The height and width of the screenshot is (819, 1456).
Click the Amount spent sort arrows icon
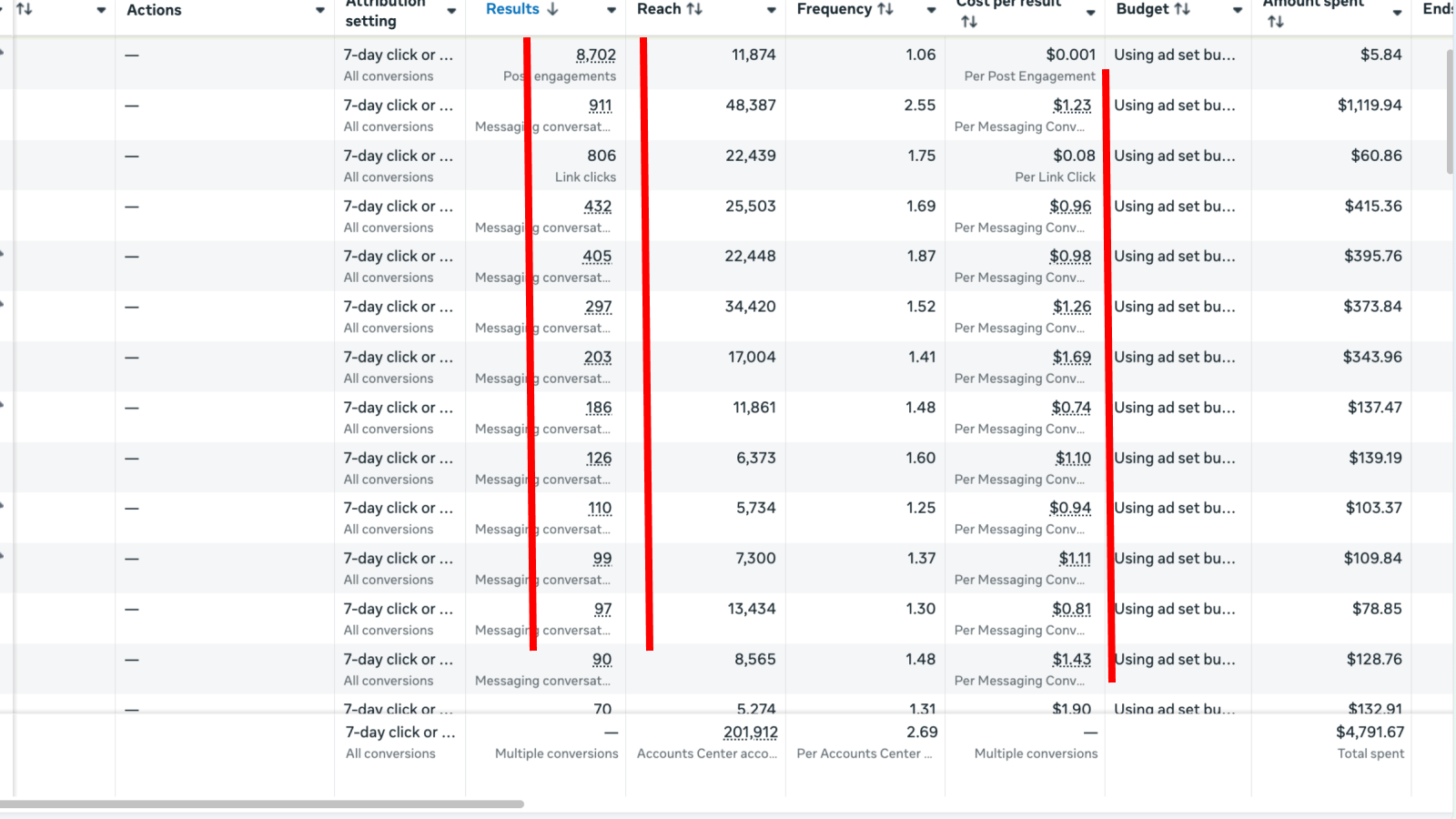[1276, 22]
